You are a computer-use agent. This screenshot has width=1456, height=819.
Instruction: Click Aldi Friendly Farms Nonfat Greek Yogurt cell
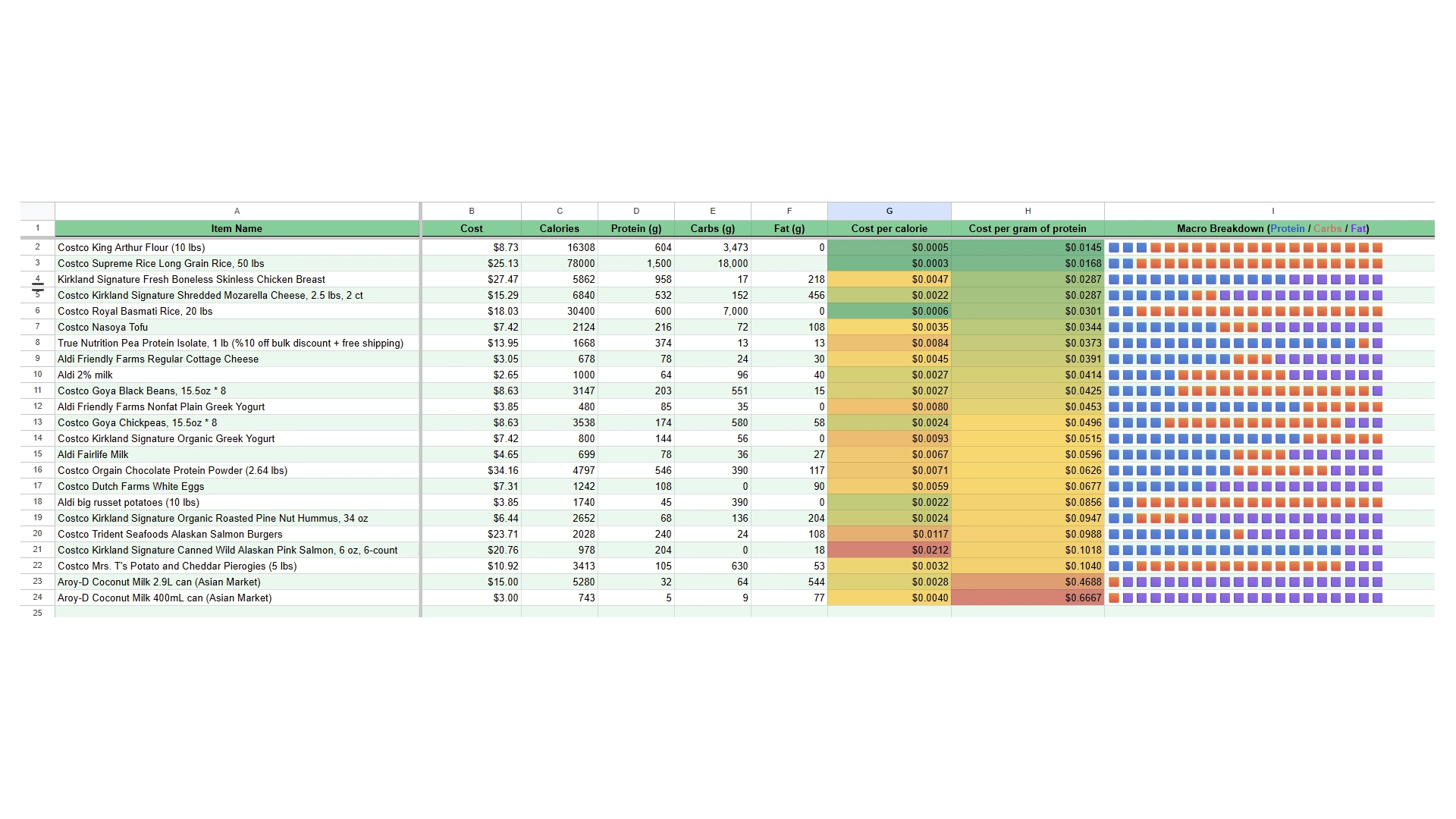coord(237,406)
